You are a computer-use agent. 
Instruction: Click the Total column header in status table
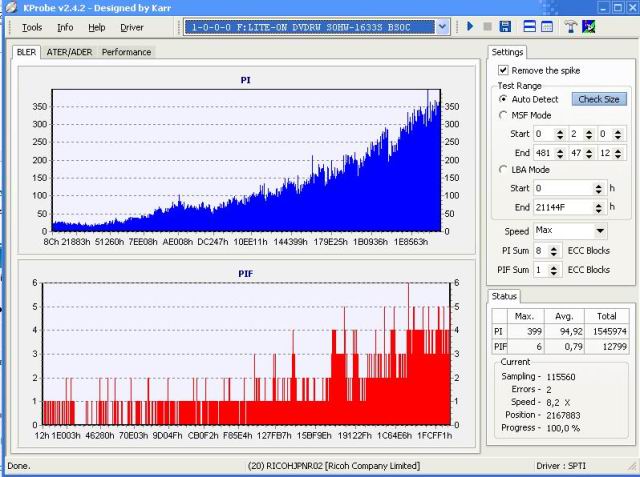(x=607, y=316)
